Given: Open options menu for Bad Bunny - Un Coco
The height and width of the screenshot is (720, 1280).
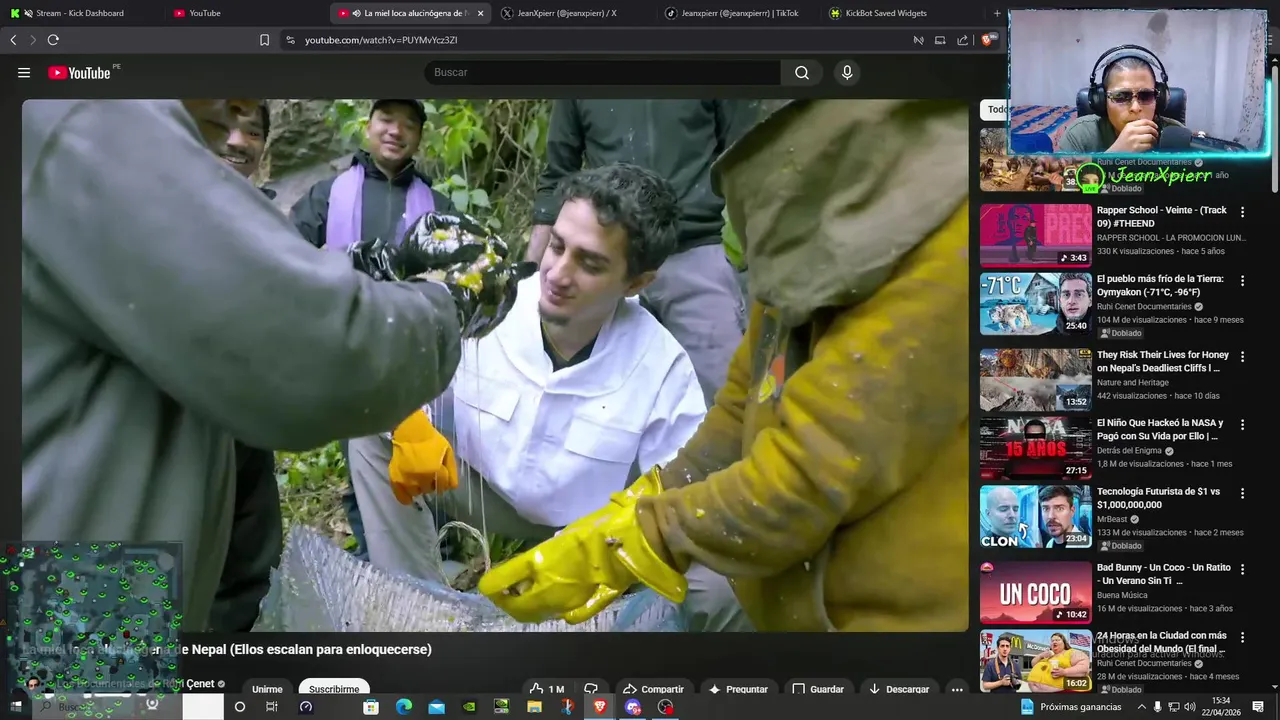Looking at the screenshot, I should click(1243, 569).
